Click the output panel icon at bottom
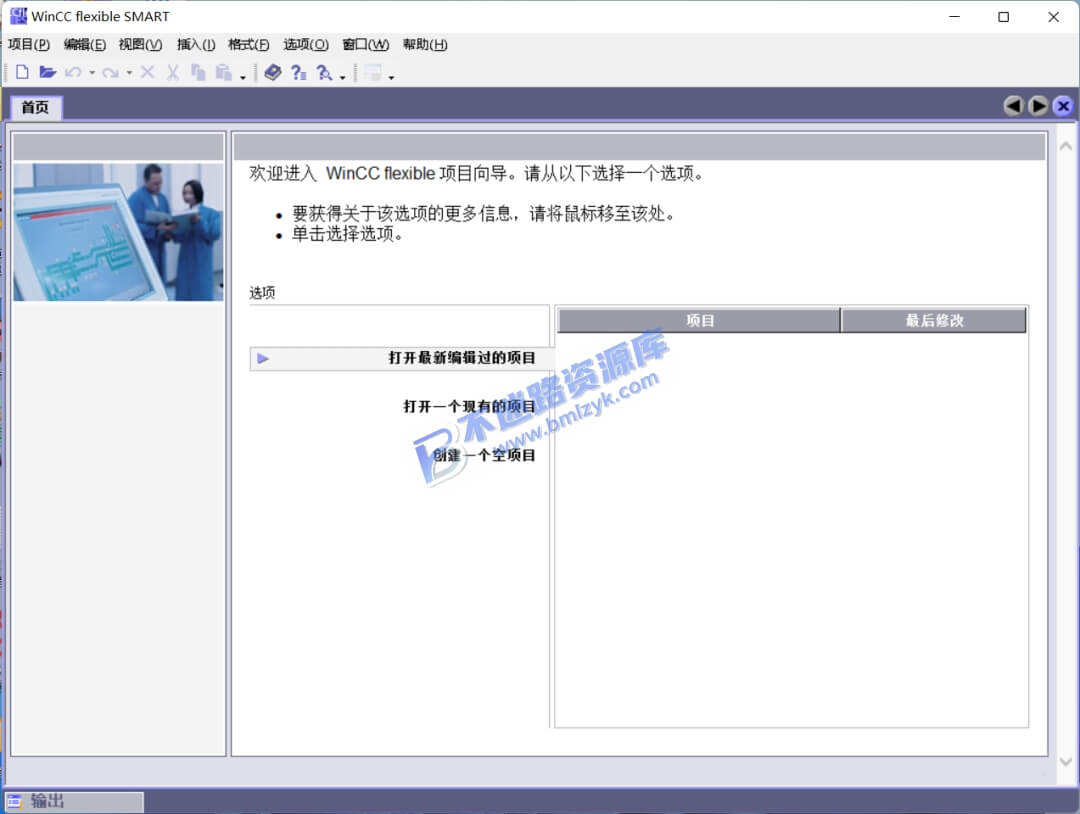The image size is (1080, 814). tap(14, 801)
